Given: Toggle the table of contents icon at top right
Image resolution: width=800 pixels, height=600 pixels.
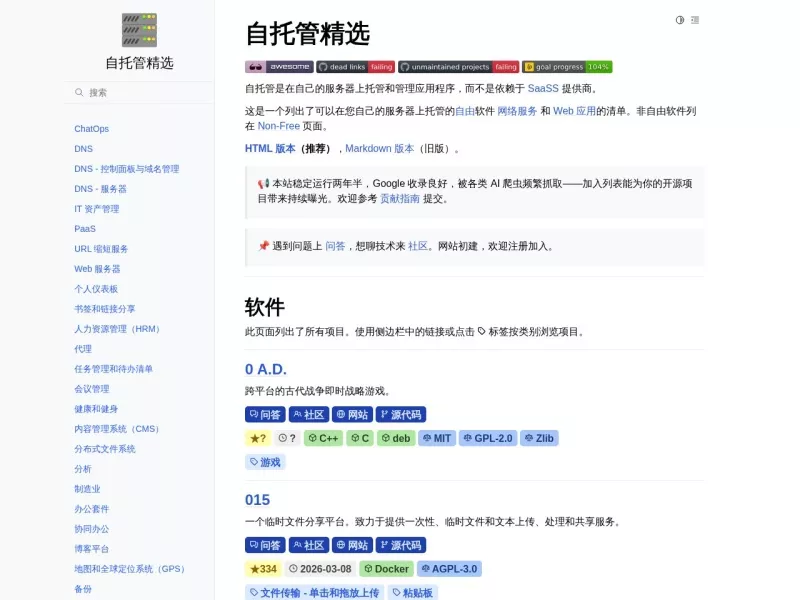Looking at the screenshot, I should click(695, 20).
